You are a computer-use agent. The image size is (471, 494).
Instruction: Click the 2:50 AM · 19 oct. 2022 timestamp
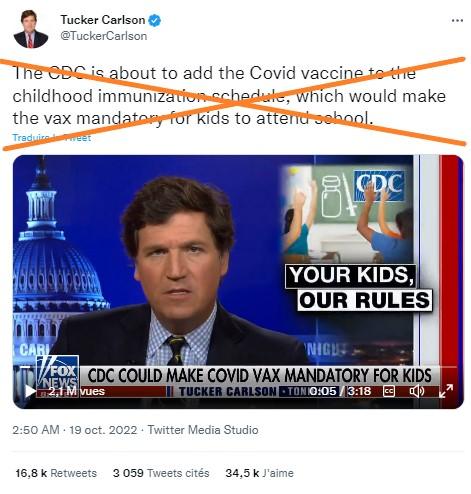tap(75, 430)
